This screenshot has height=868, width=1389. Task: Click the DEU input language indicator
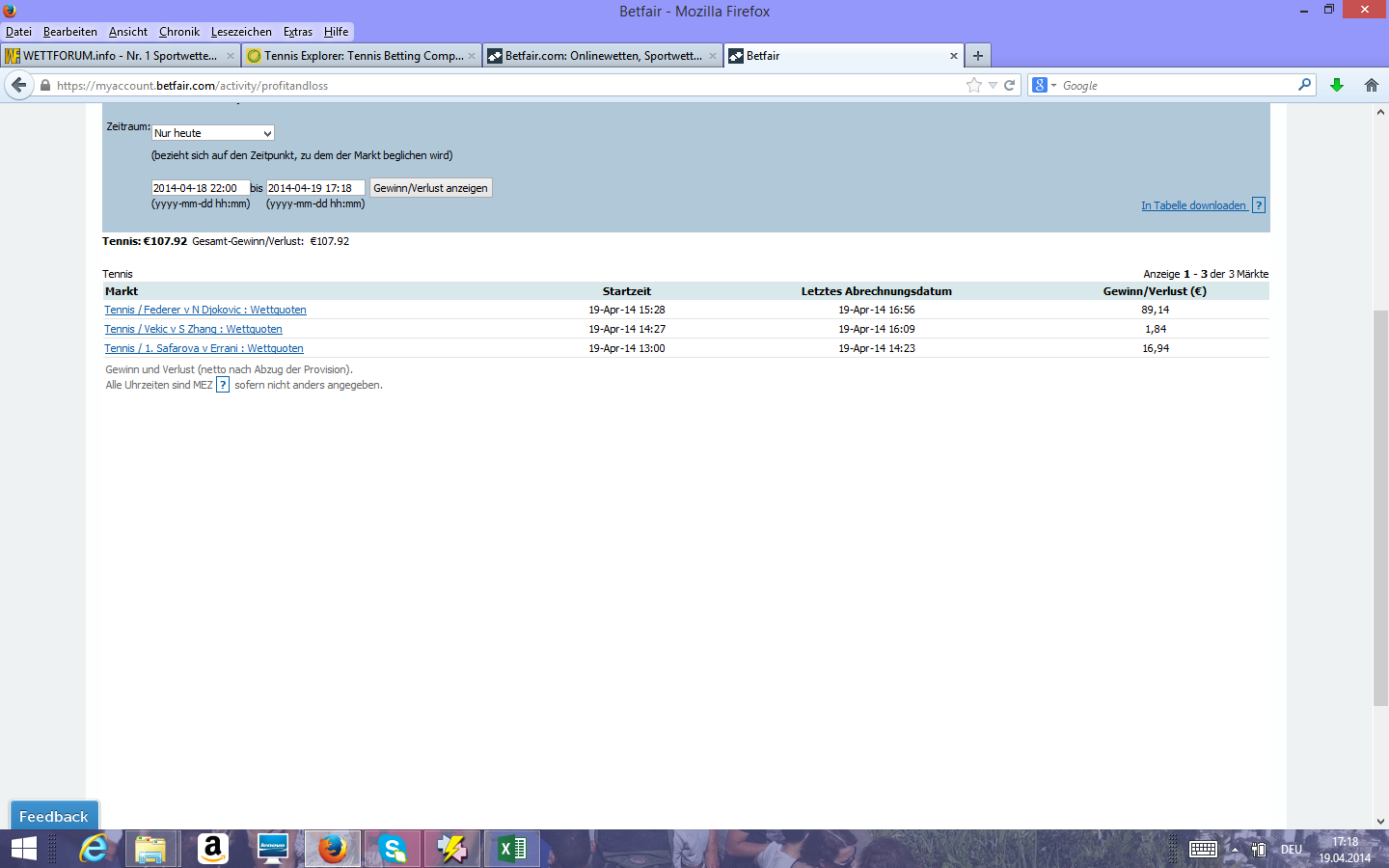(1292, 850)
